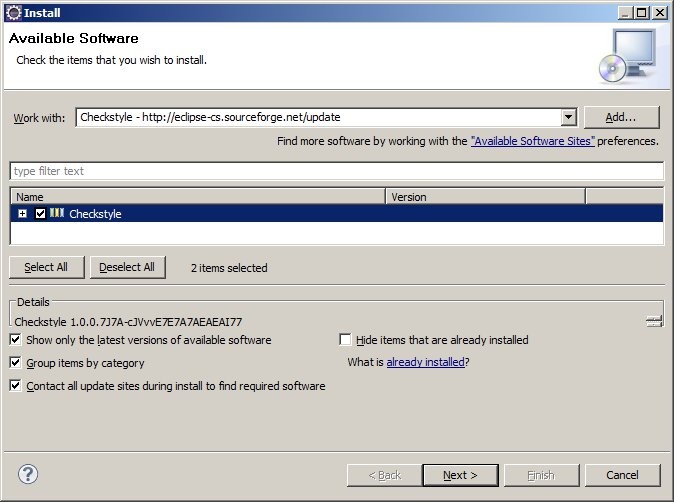Viewport: 674px width, 502px height.
Task: Click the Name column header
Action: tap(197, 197)
